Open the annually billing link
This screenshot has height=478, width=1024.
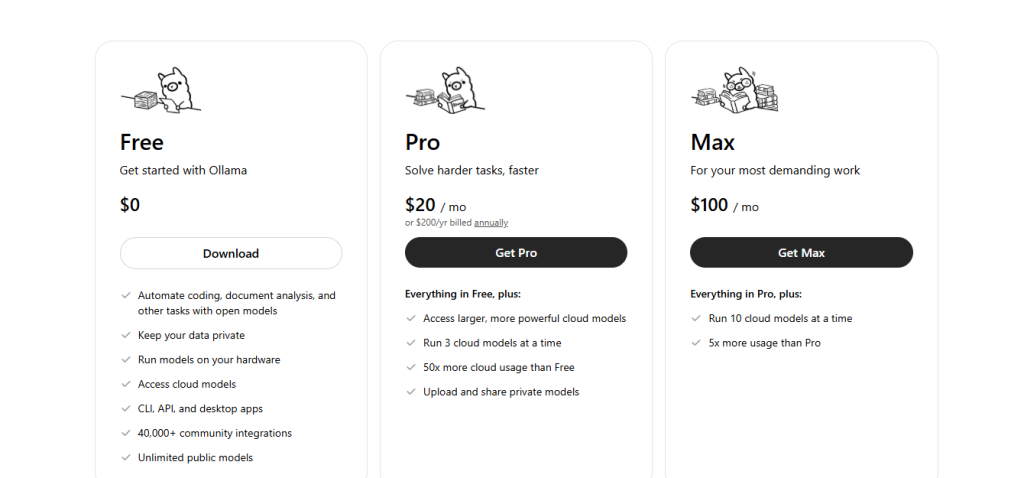[x=491, y=223]
